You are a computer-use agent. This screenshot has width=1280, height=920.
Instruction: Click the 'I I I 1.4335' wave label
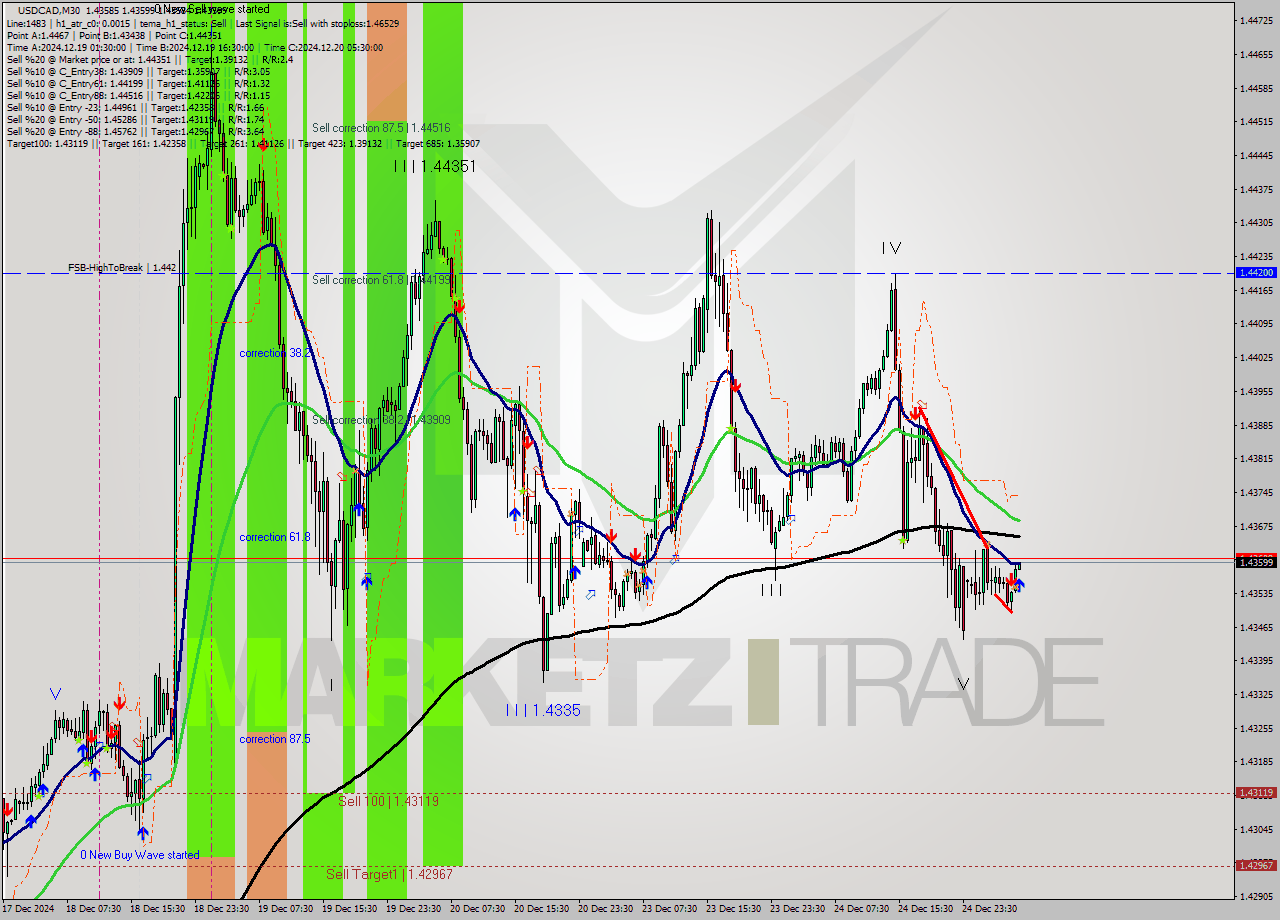(543, 710)
